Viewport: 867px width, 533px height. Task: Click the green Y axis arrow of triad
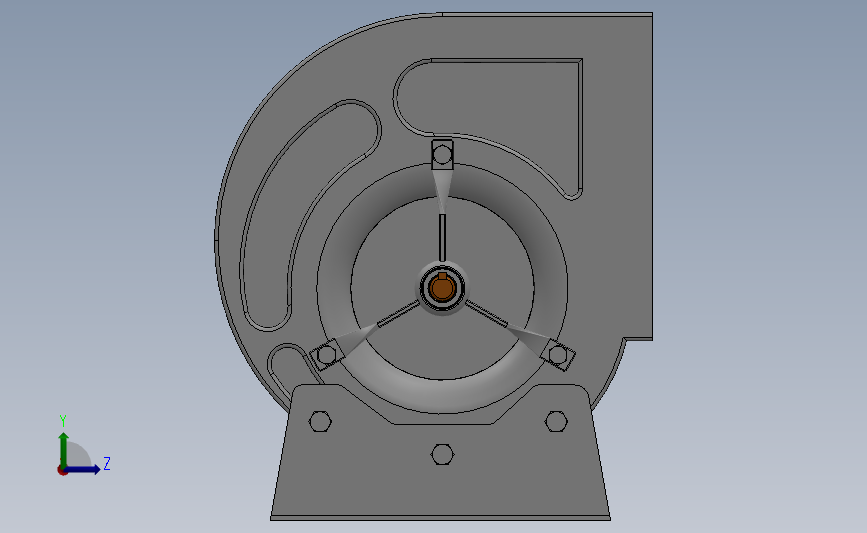coord(64,449)
